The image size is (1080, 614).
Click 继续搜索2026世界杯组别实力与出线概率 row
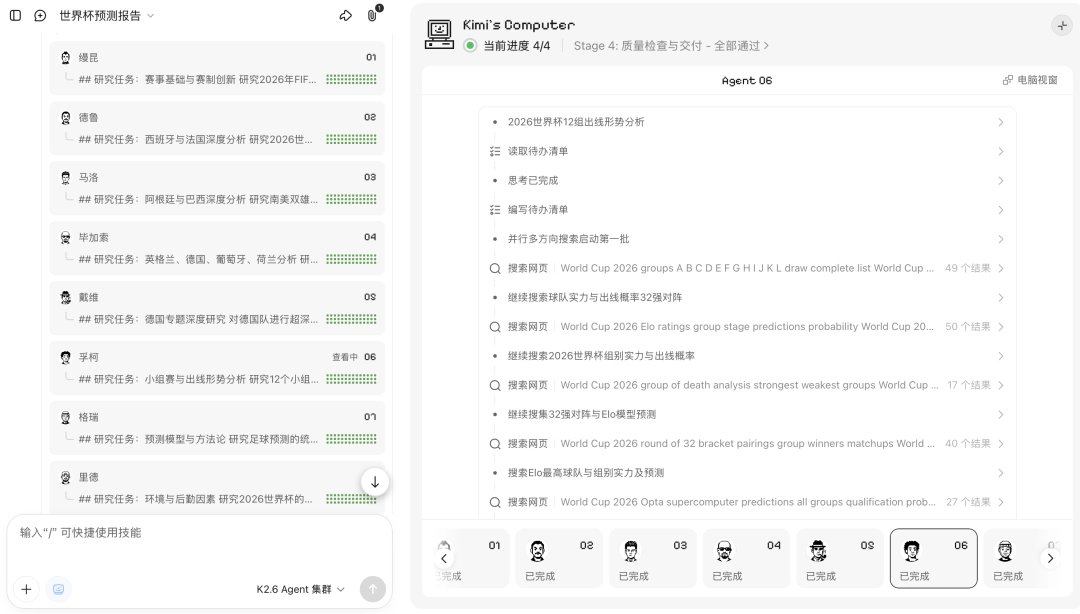pos(747,356)
